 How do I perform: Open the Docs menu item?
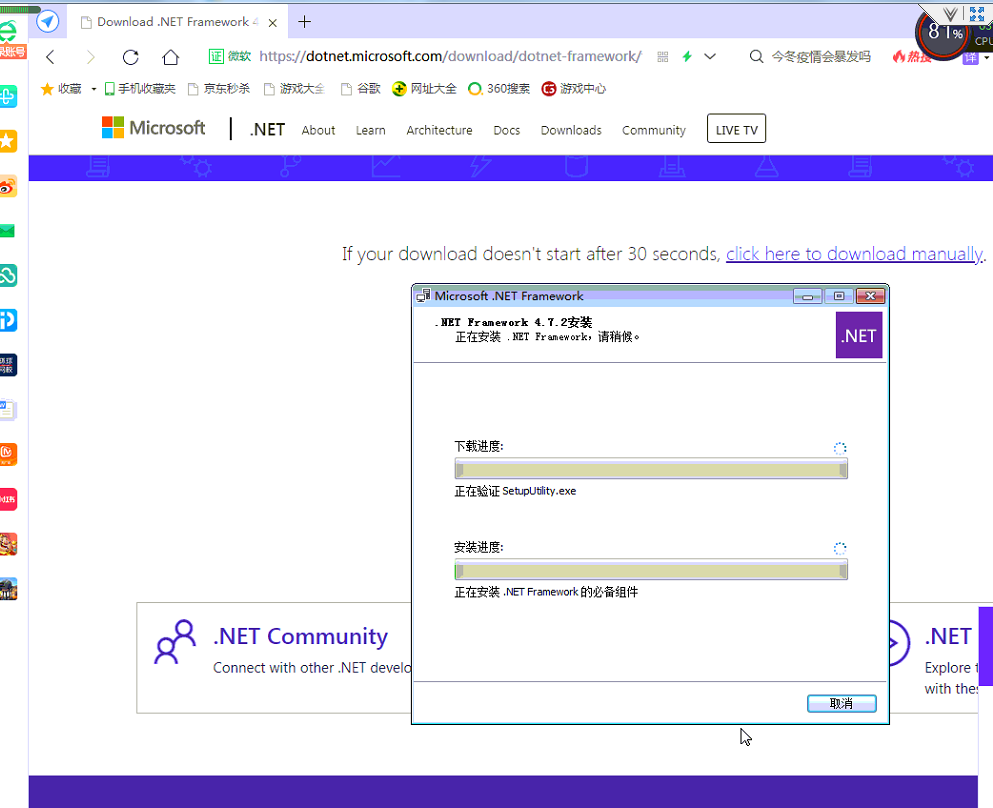pos(507,130)
